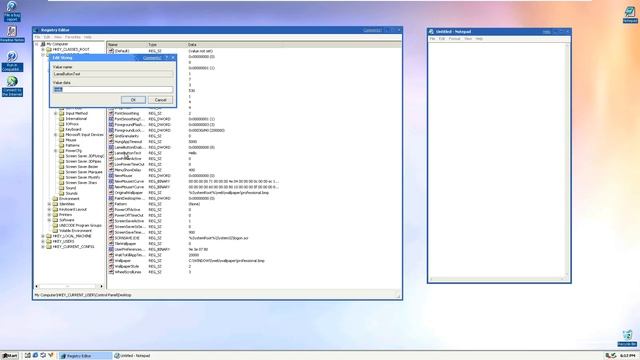Expand the Software key
This screenshot has width=640, height=360.
coord(49,220)
